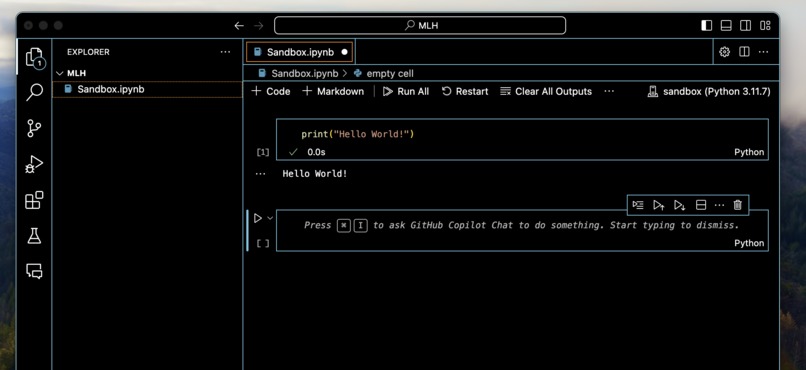Viewport: 806px width, 370px height.
Task: Clear All Outputs in the notebook
Action: click(x=546, y=91)
